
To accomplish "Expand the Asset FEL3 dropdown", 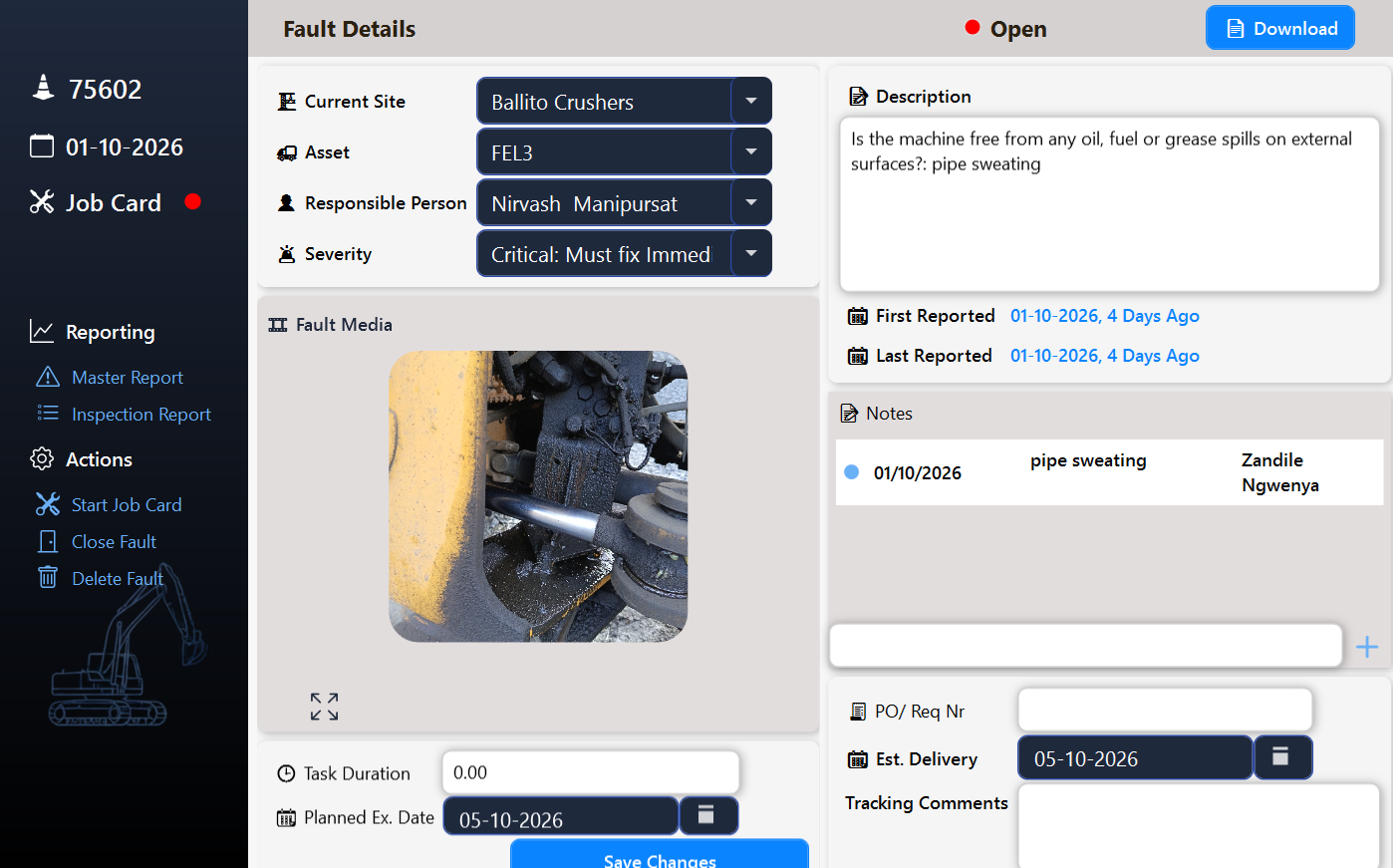I will pos(751,151).
